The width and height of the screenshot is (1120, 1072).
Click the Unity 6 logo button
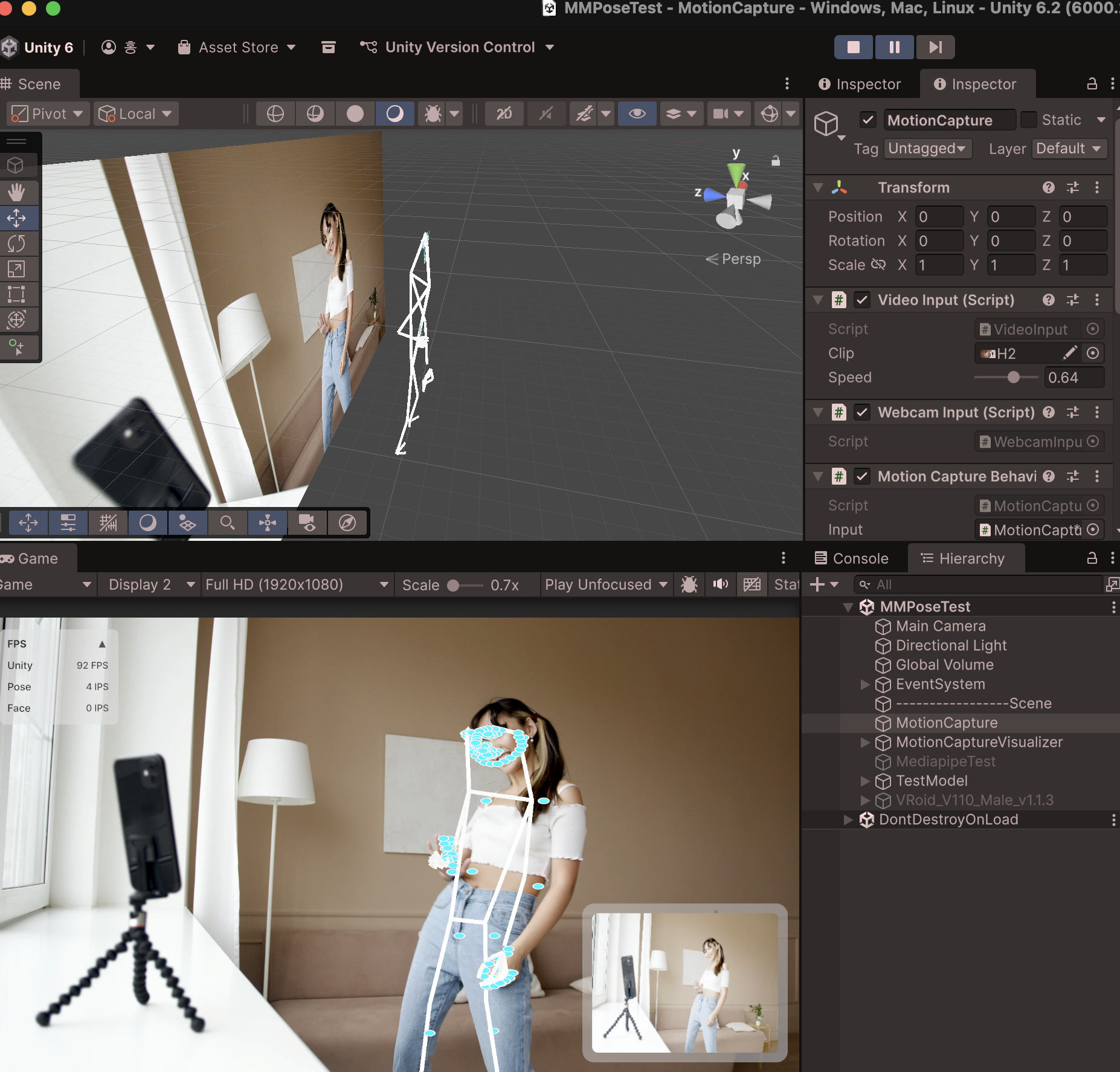click(x=37, y=47)
